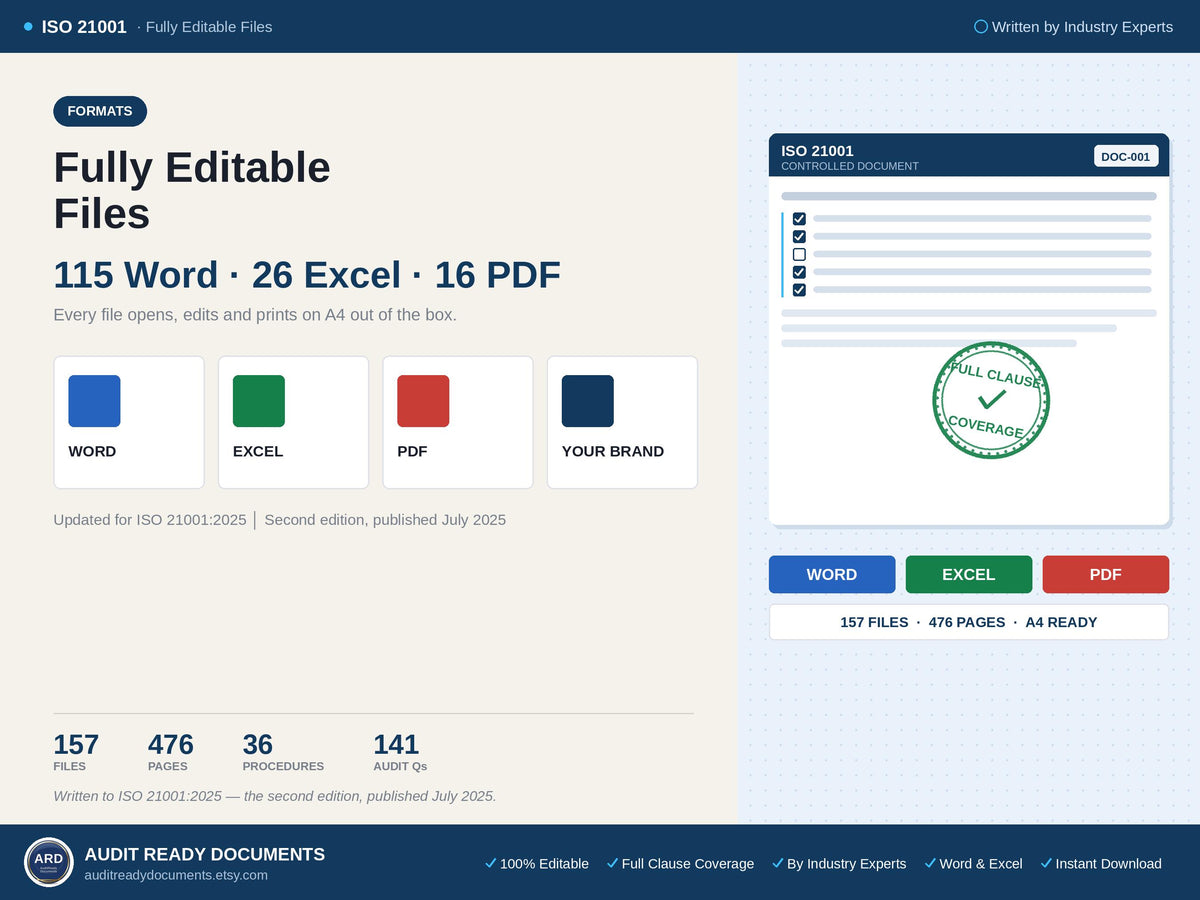Click Instant Download in footer
The height and width of the screenshot is (900, 1200).
(1109, 863)
